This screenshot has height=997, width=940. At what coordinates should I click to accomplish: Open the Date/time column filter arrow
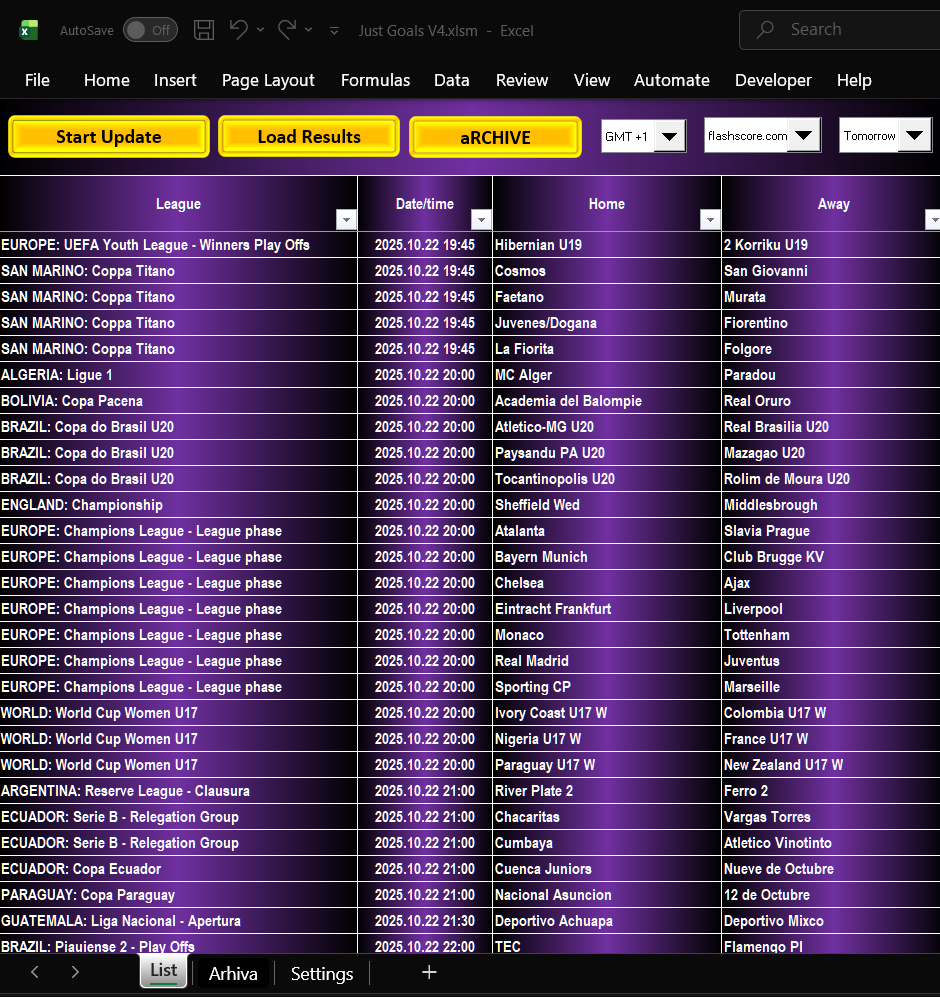(x=481, y=220)
